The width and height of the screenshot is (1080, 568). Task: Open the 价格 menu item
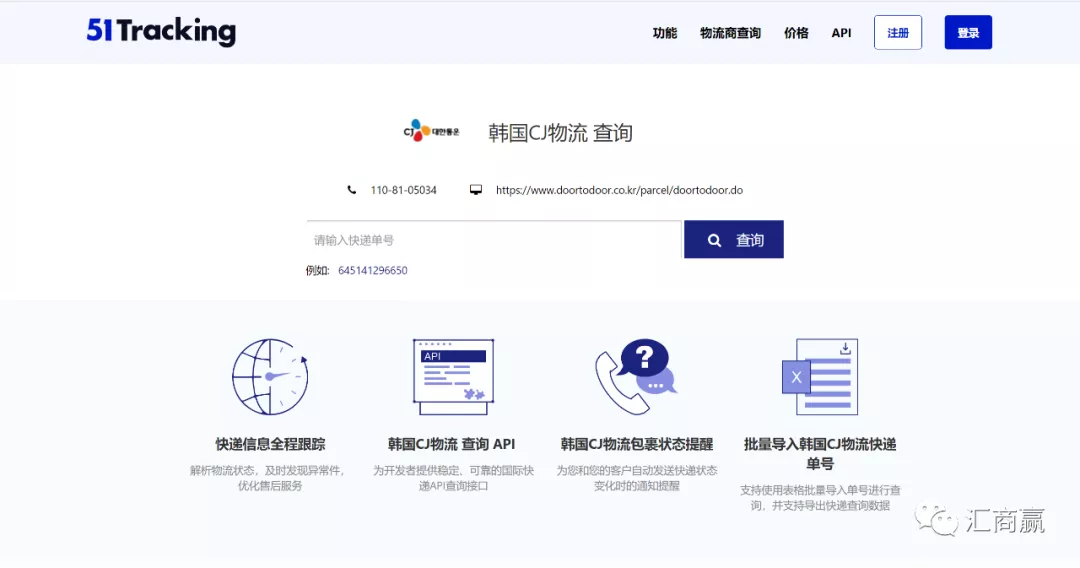pyautogui.click(x=796, y=33)
